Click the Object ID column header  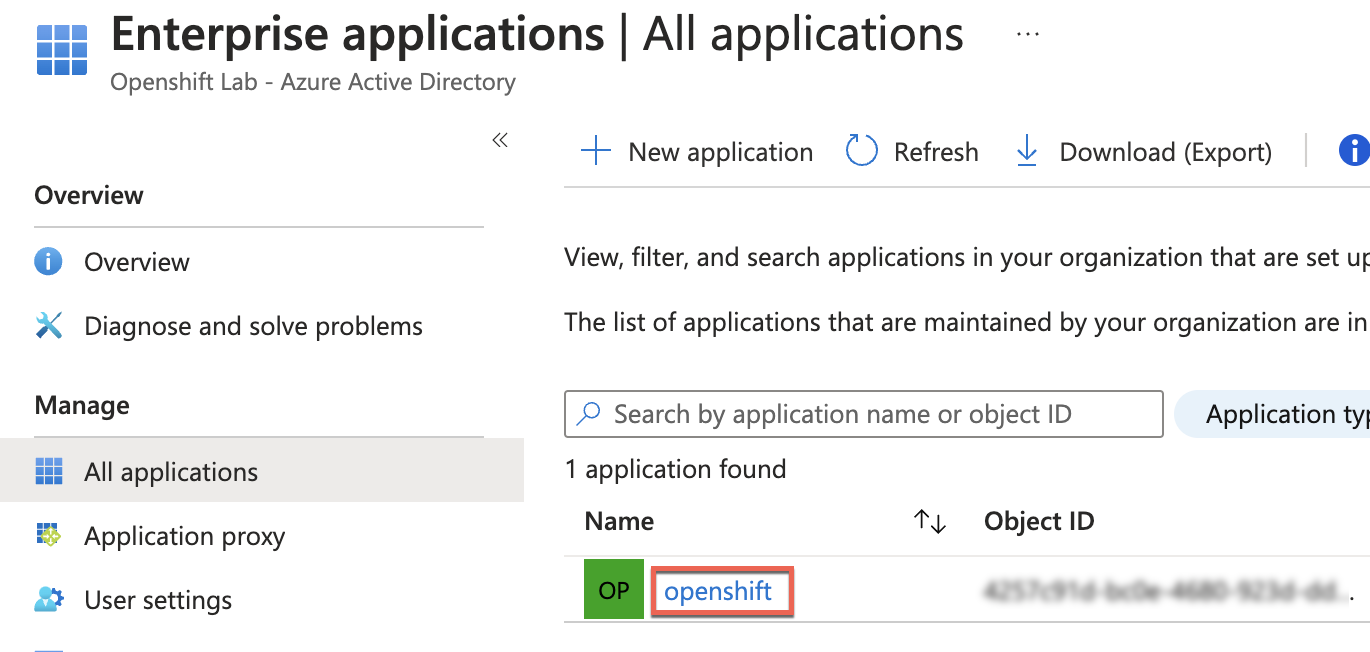coord(1039,521)
